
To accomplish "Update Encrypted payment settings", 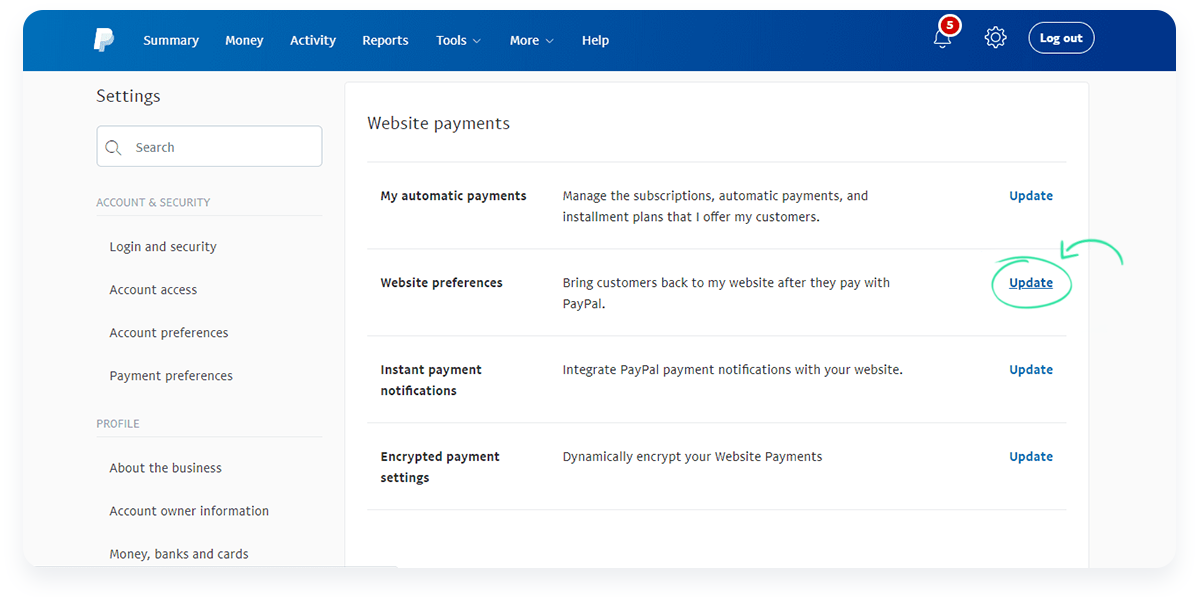I will point(1031,457).
